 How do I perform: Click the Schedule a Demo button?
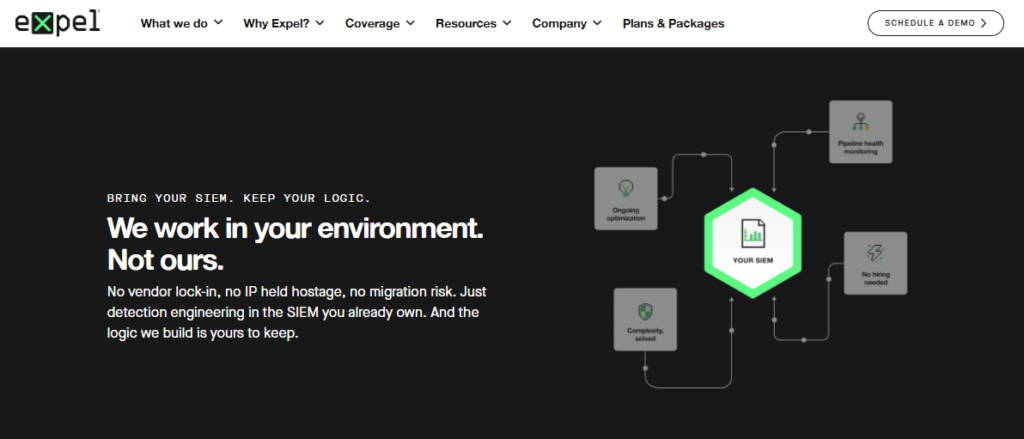click(935, 23)
